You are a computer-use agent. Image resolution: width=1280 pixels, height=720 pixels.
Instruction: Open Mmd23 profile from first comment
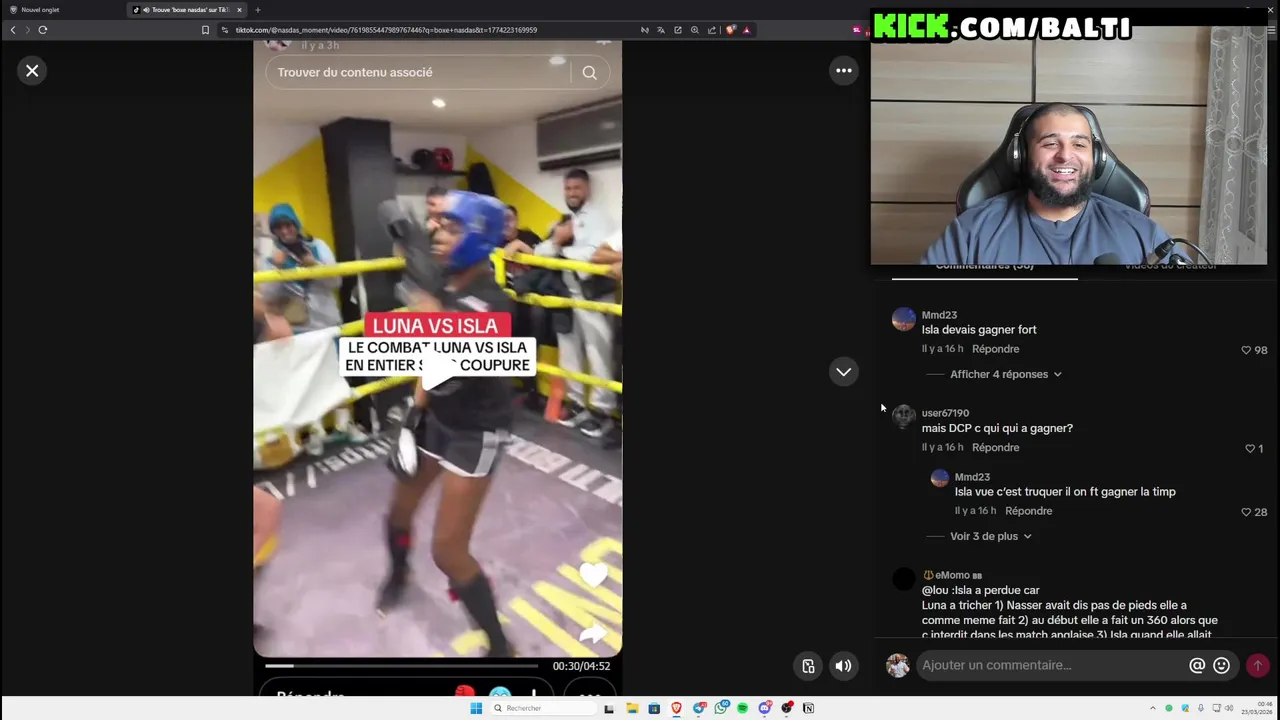[939, 315]
